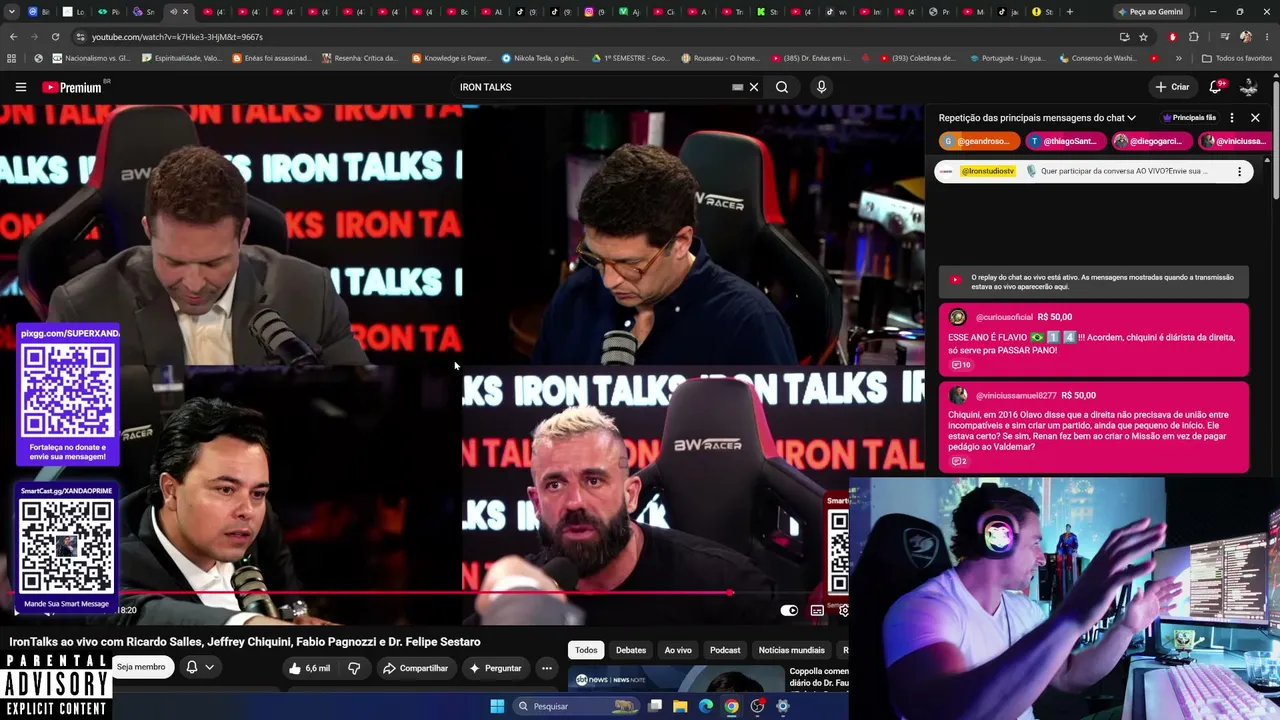The image size is (1280, 720).
Task: Open File Explorer from the taskbar
Action: 680,706
